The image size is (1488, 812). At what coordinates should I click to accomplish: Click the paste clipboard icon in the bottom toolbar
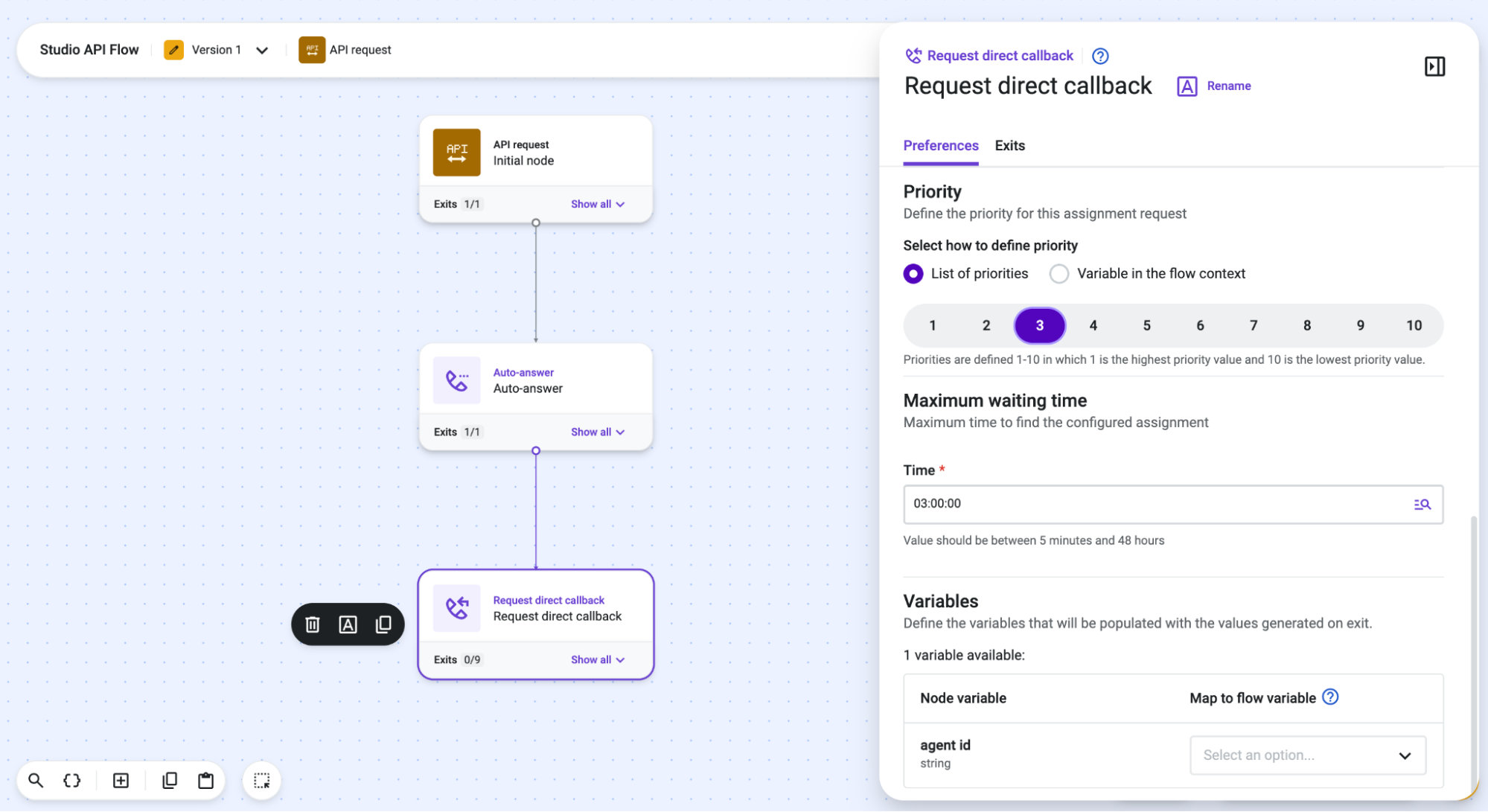206,781
